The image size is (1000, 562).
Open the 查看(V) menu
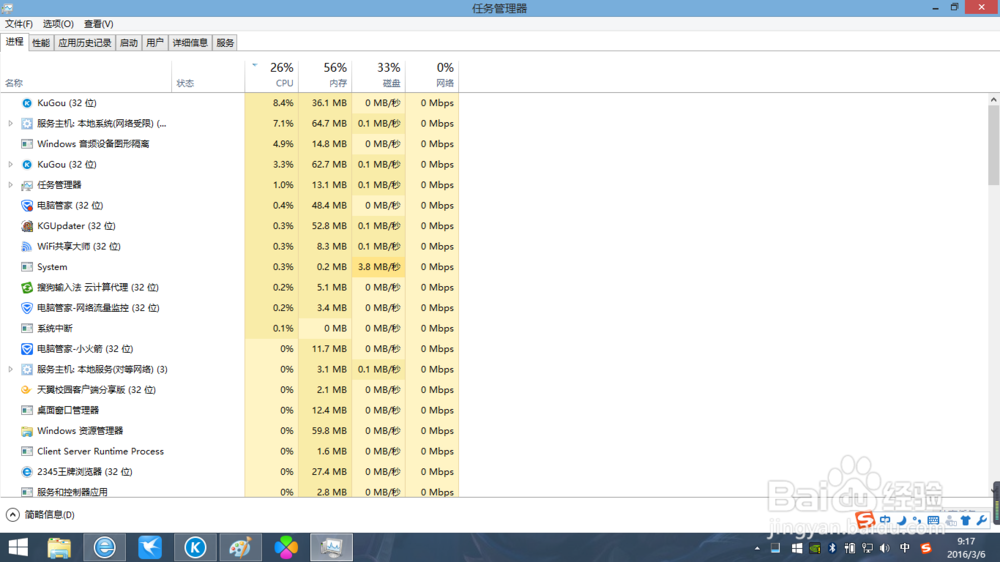click(x=99, y=24)
